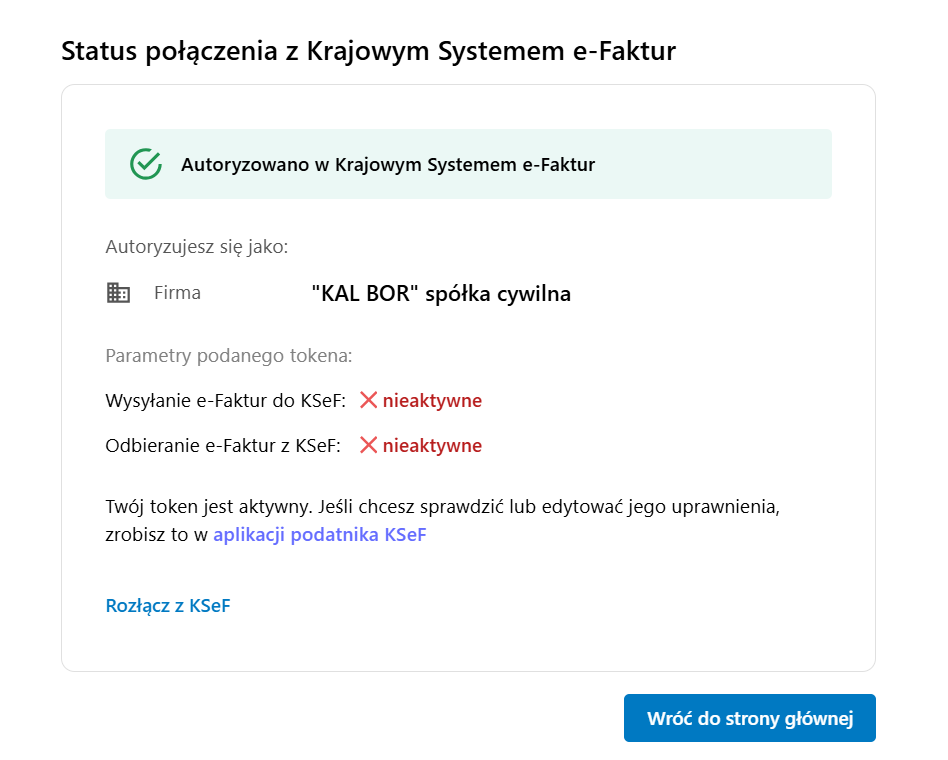Click the Status połączenia page heading

[x=368, y=52]
